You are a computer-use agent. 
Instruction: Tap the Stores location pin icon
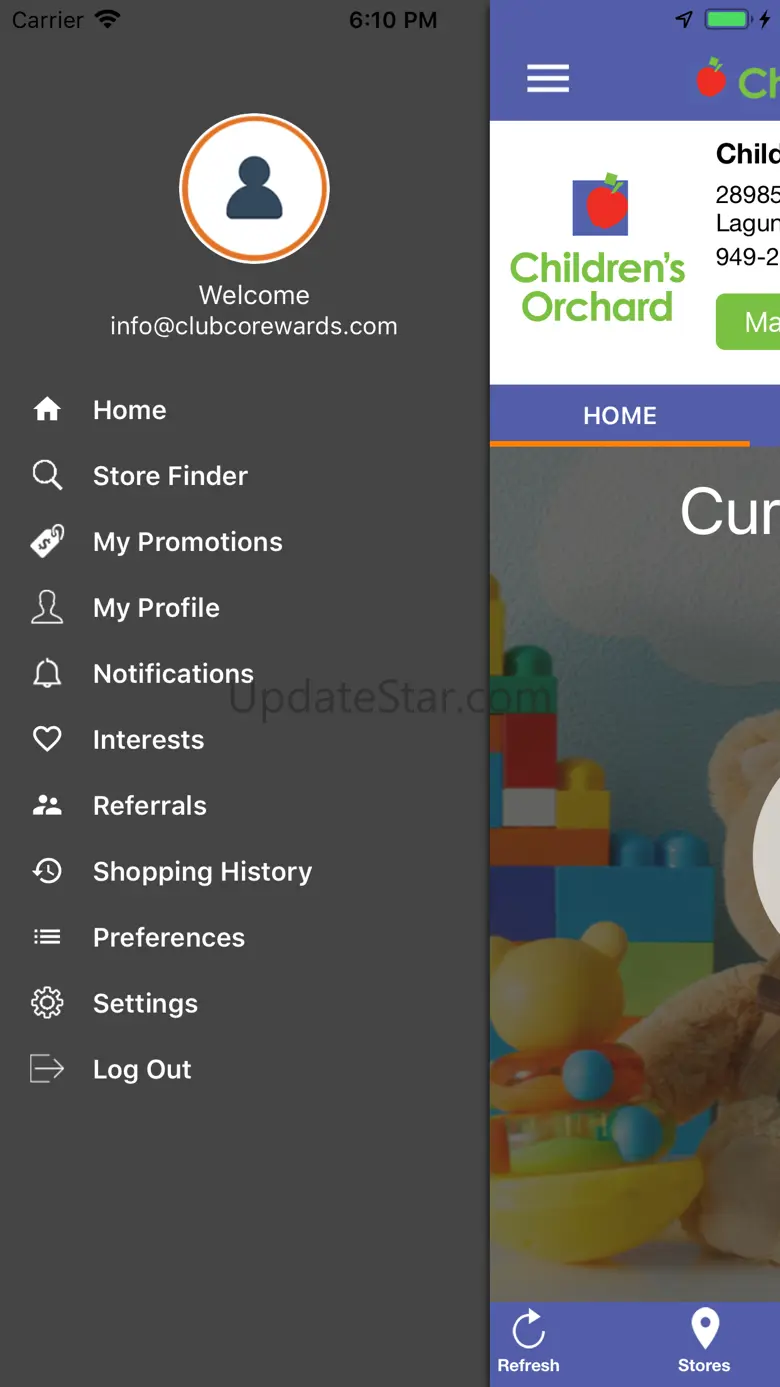[x=705, y=1329]
